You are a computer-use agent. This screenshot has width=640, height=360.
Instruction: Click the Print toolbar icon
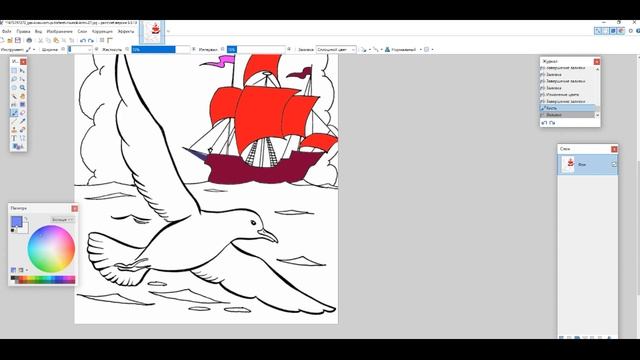coord(29,40)
